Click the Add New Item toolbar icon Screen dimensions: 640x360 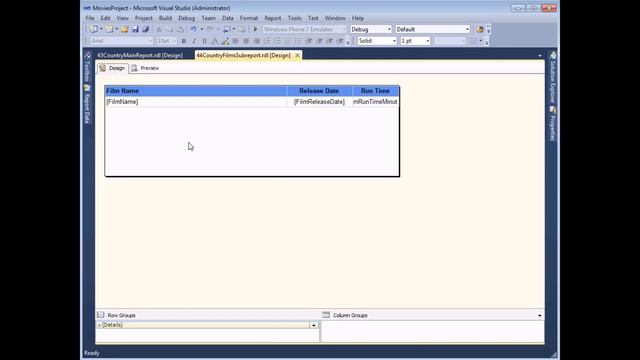109,29
